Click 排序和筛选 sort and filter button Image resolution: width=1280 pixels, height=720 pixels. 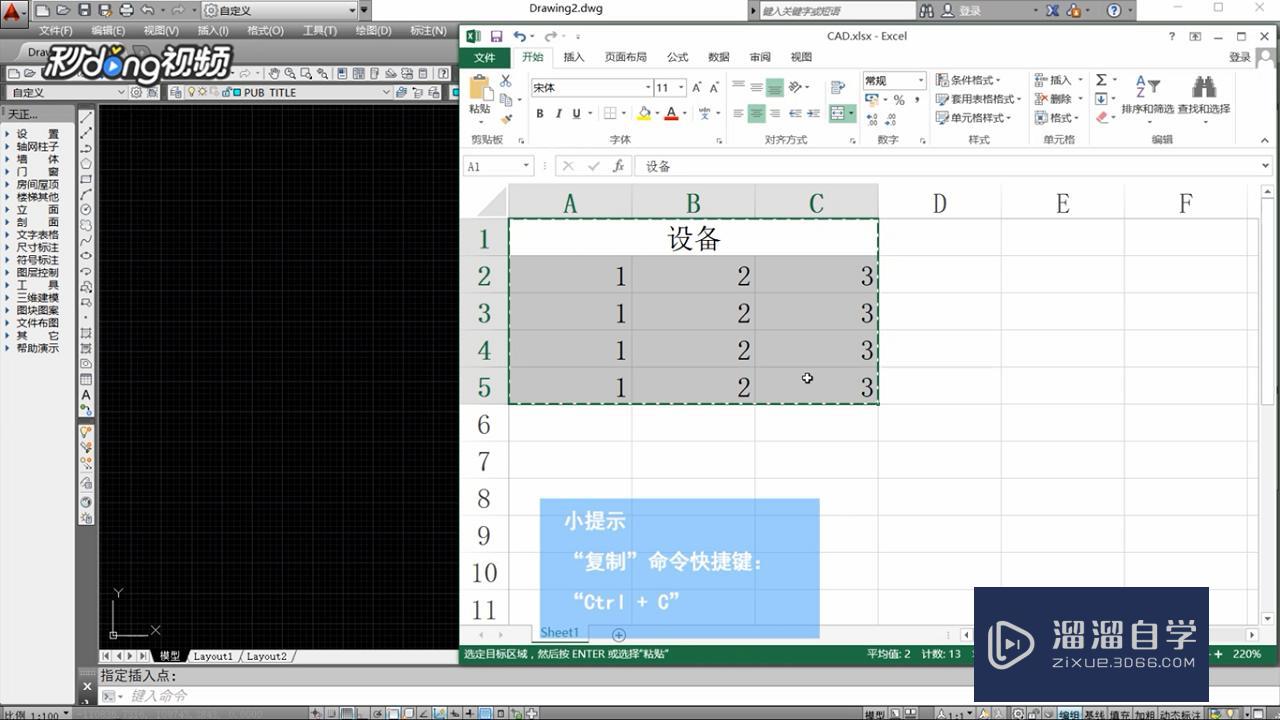[1147, 98]
